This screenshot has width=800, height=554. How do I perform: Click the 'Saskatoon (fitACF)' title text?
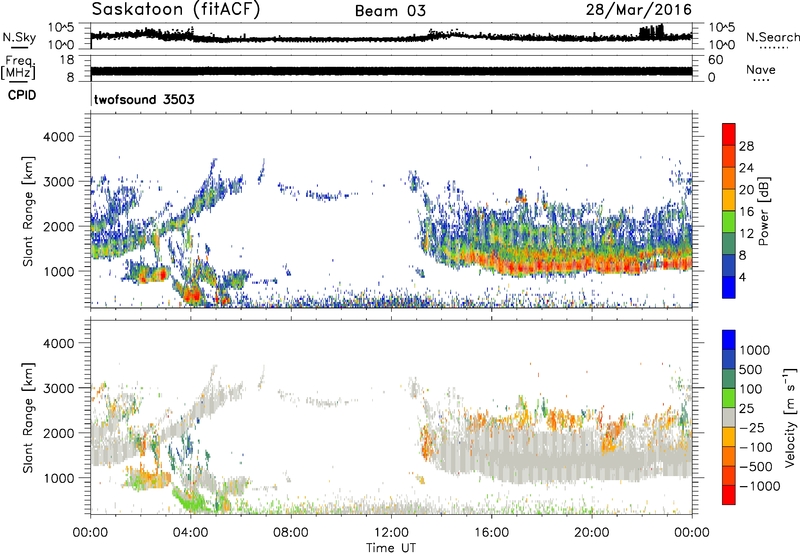[x=176, y=10]
